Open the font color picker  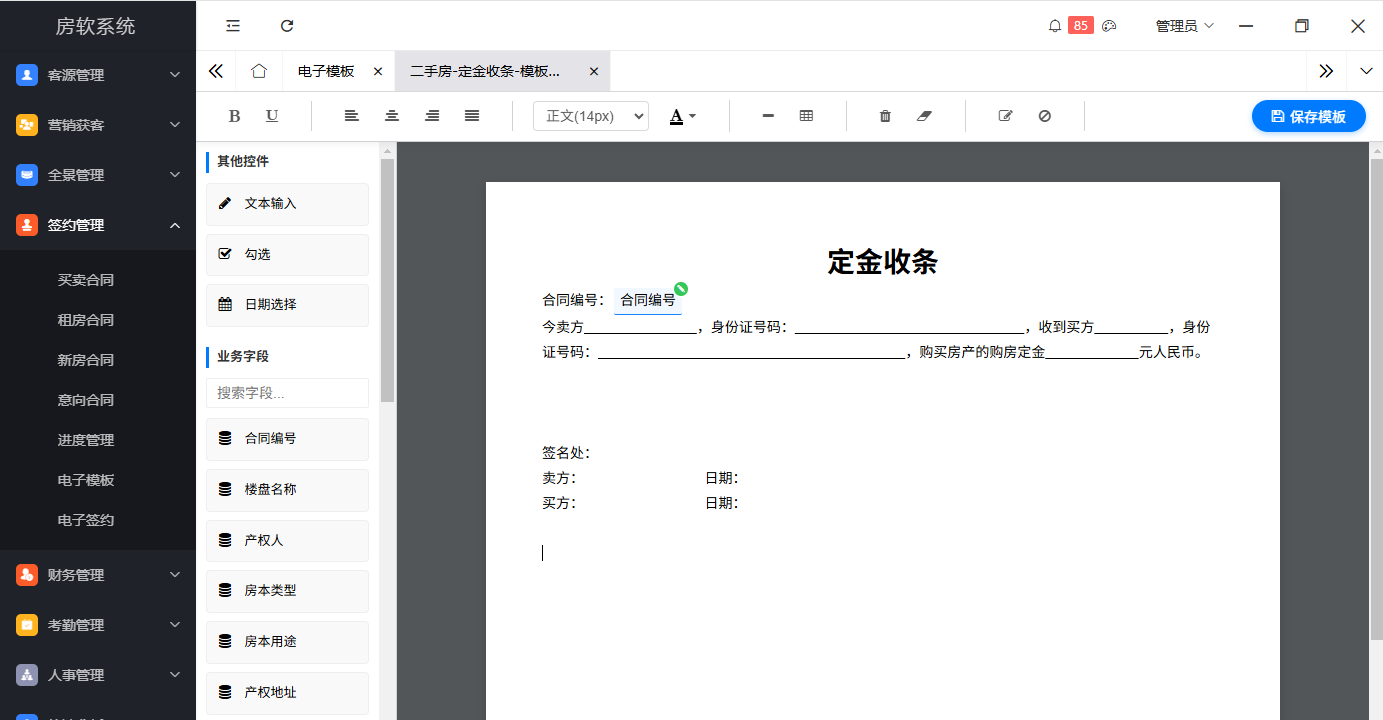pyautogui.click(x=682, y=116)
